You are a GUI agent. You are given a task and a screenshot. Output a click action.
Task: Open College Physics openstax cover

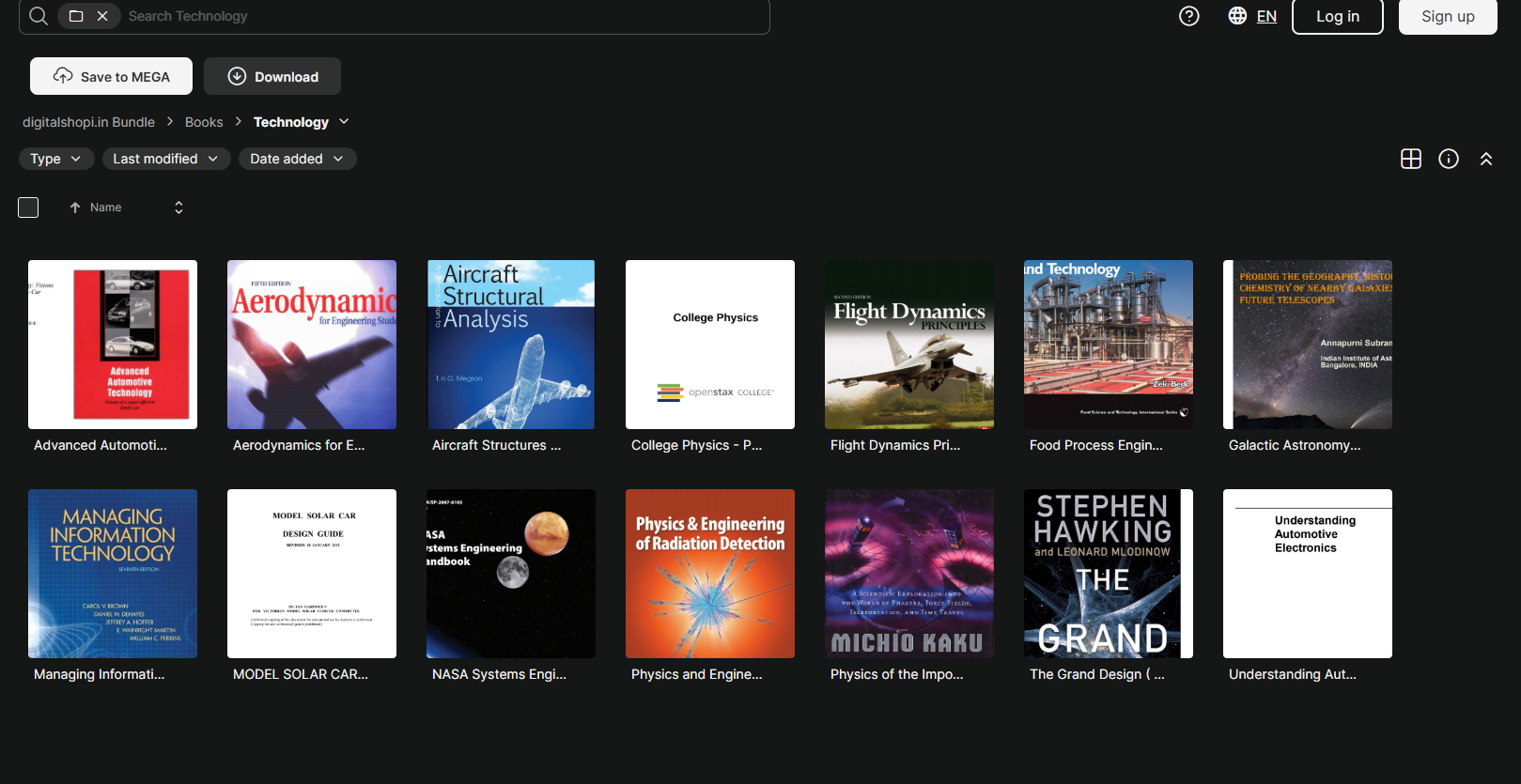(x=710, y=345)
